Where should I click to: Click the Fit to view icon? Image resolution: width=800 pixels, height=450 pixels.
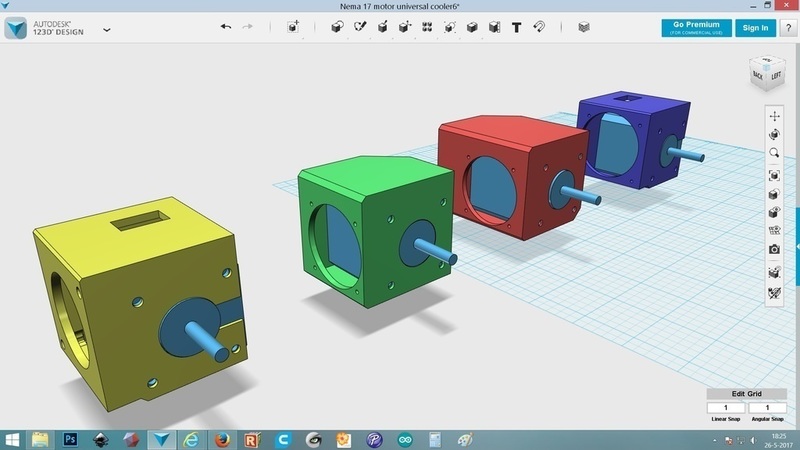coord(774,176)
